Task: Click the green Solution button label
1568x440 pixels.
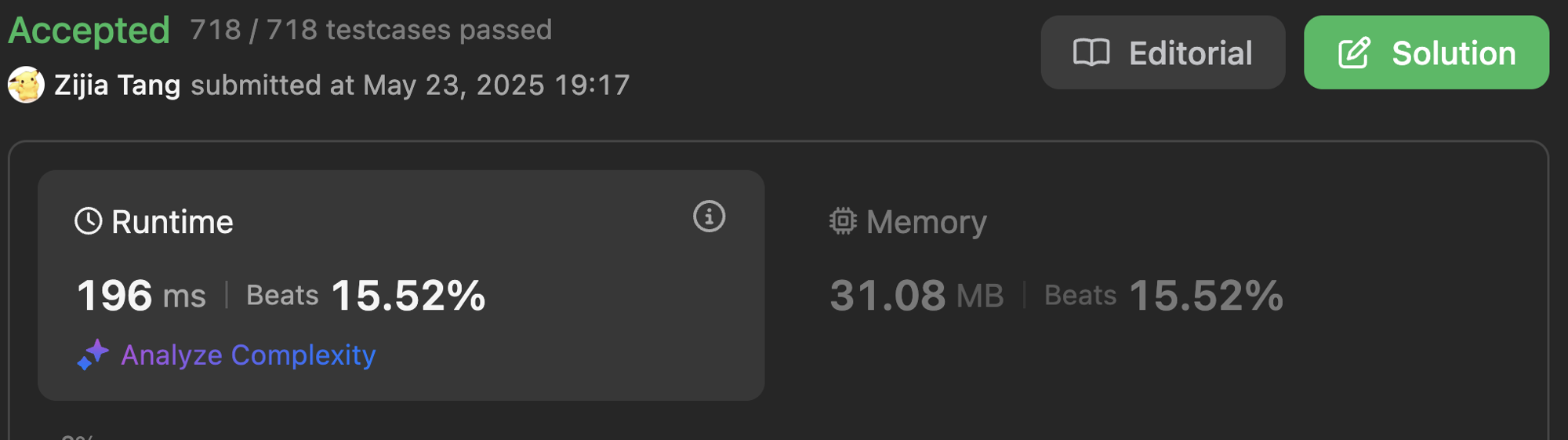Action: coord(1453,53)
